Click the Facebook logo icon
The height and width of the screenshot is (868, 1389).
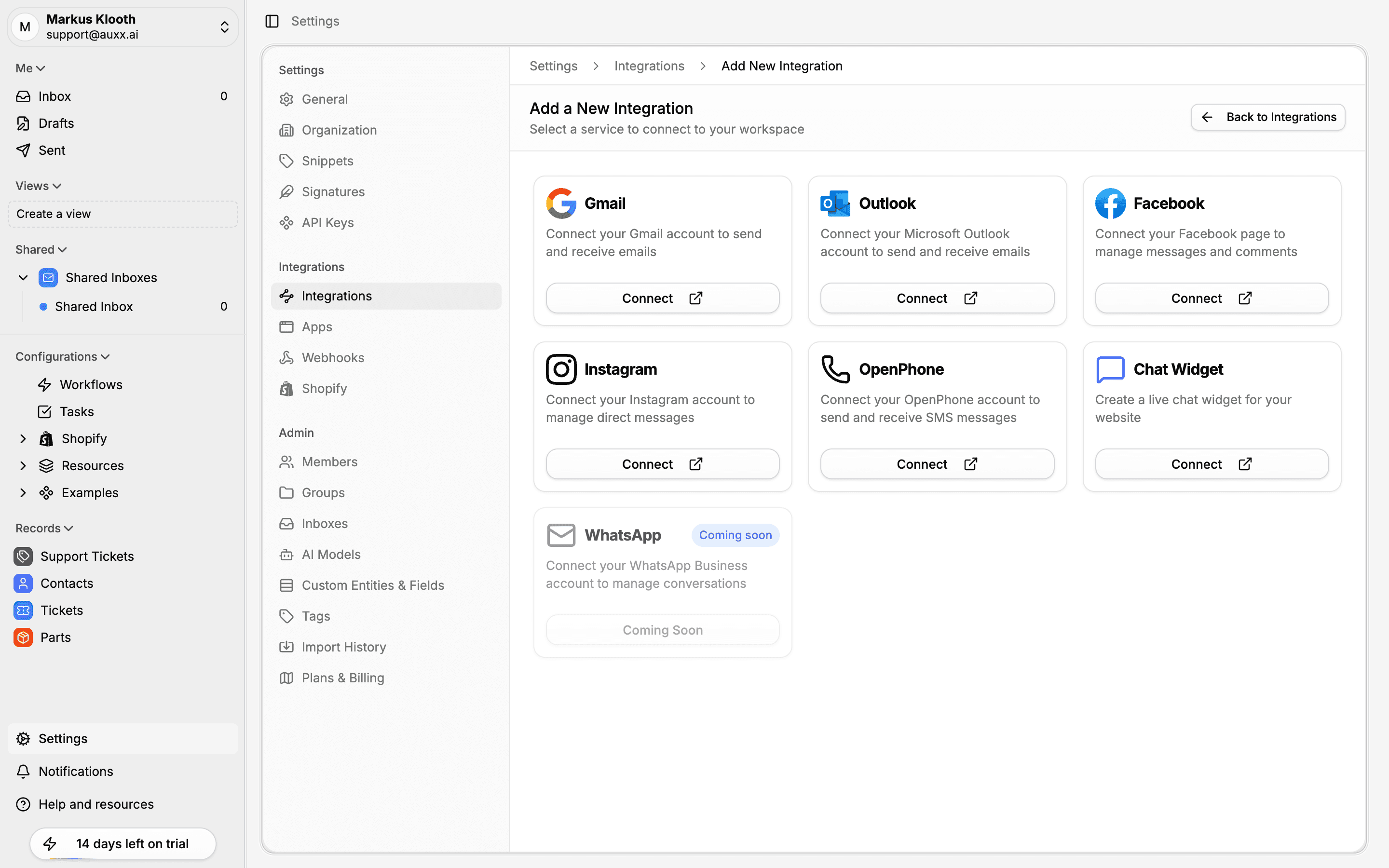pyautogui.click(x=1110, y=203)
